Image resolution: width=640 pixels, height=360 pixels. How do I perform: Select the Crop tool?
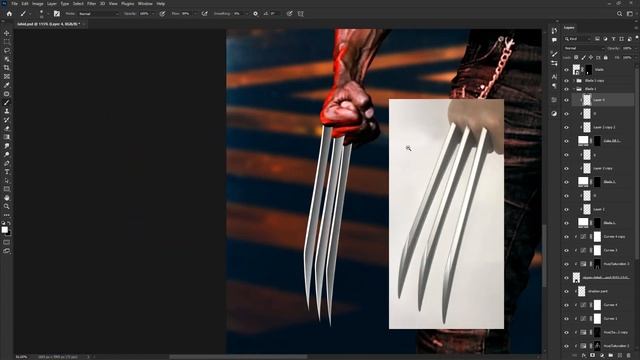(7, 68)
